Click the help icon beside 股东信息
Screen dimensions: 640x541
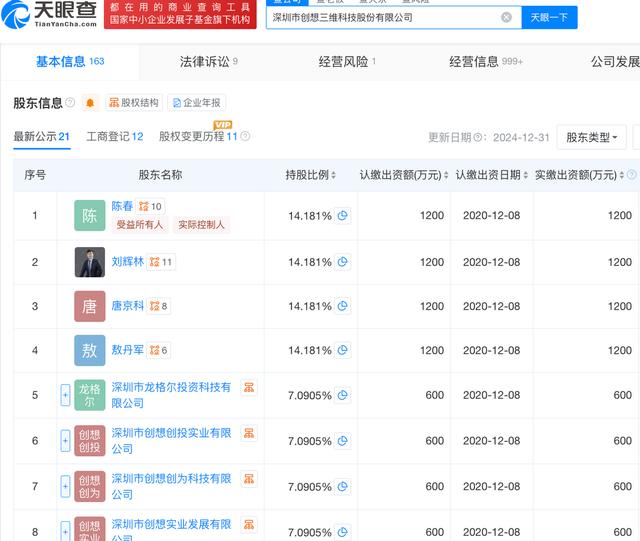[x=71, y=103]
